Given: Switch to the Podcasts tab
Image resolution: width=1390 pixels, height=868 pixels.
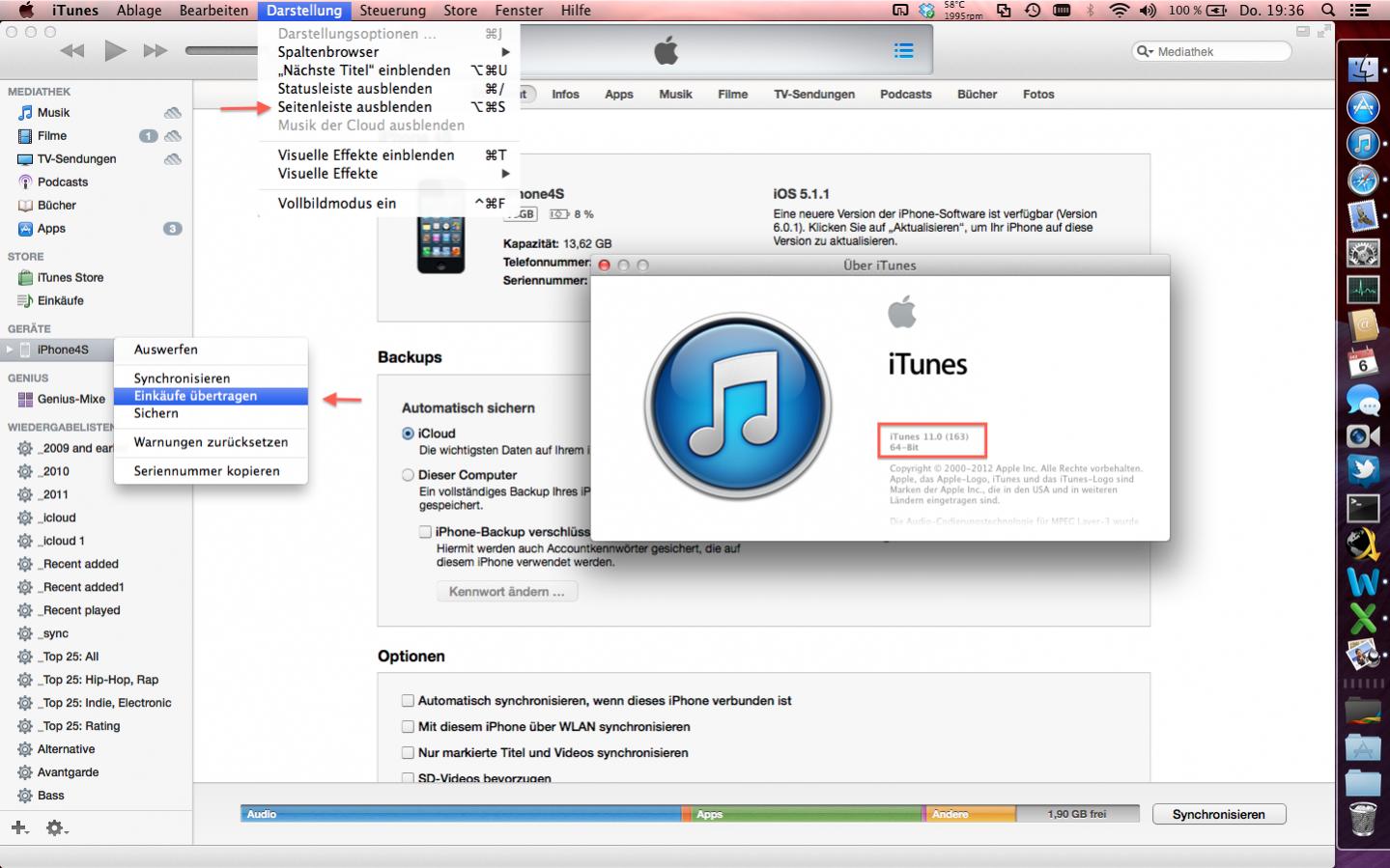Looking at the screenshot, I should [x=905, y=95].
